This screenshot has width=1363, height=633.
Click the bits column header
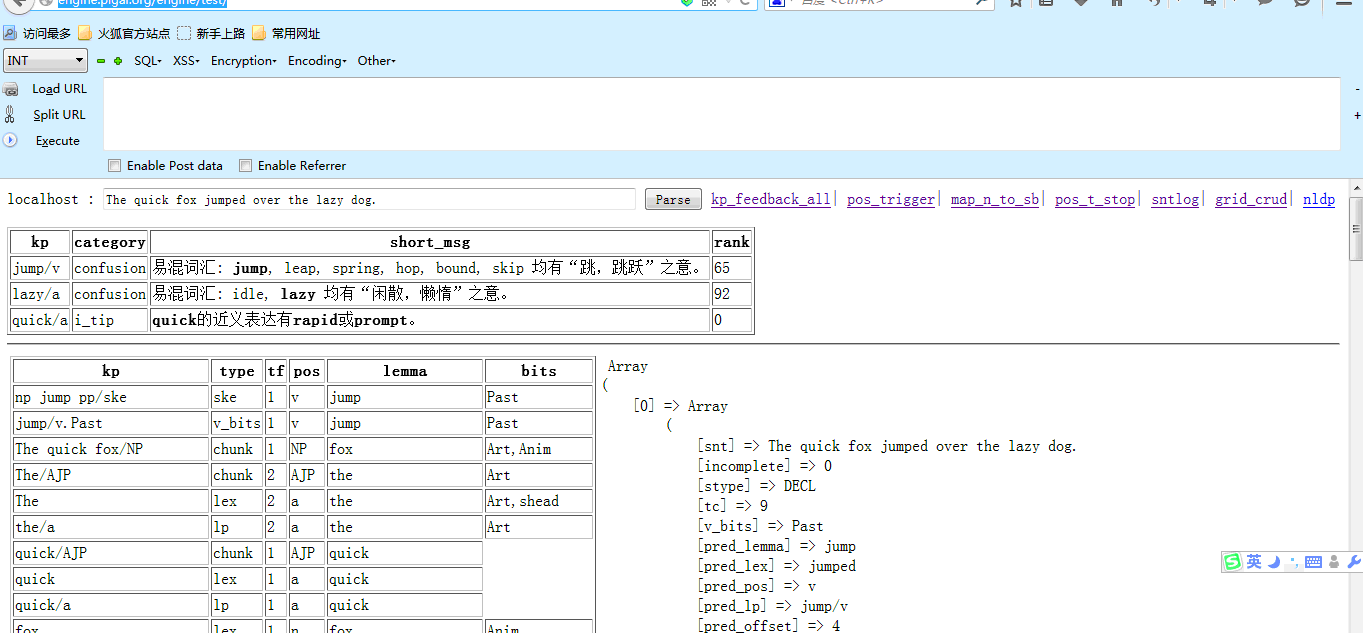[x=539, y=371]
